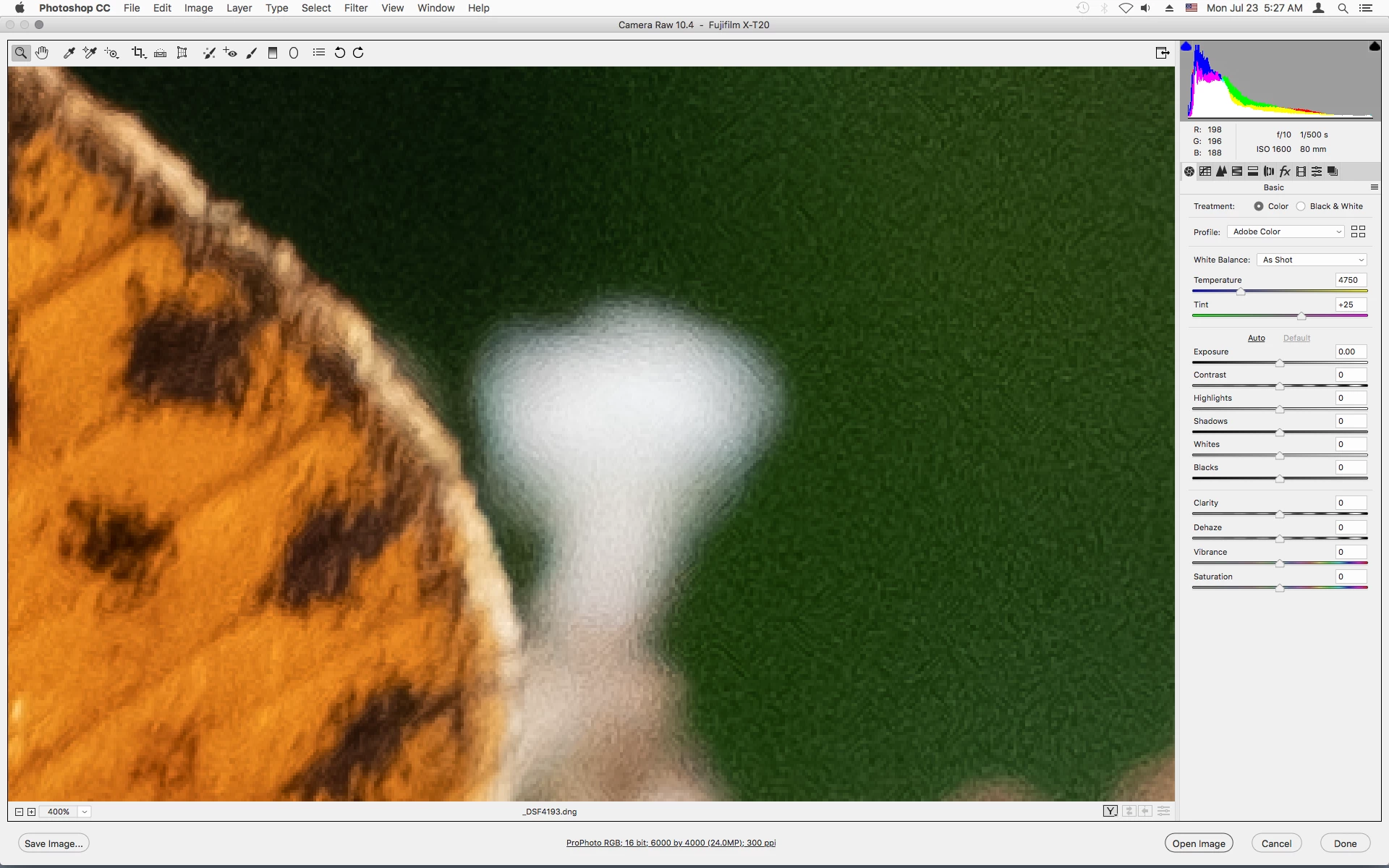Screen dimensions: 1389x868
Task: Select the Straighten level tool
Action: click(x=160, y=53)
